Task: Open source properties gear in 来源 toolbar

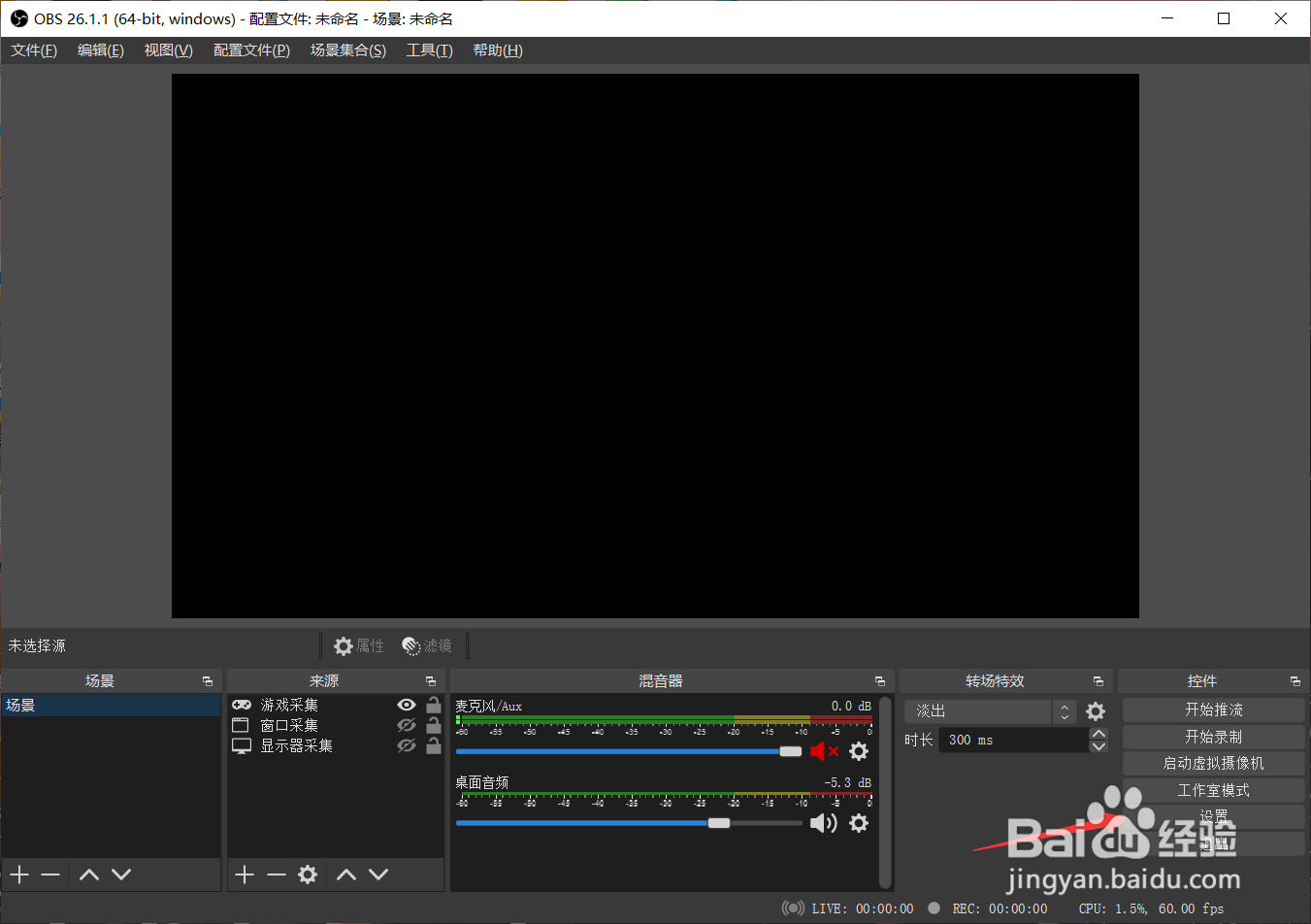Action: [308, 874]
